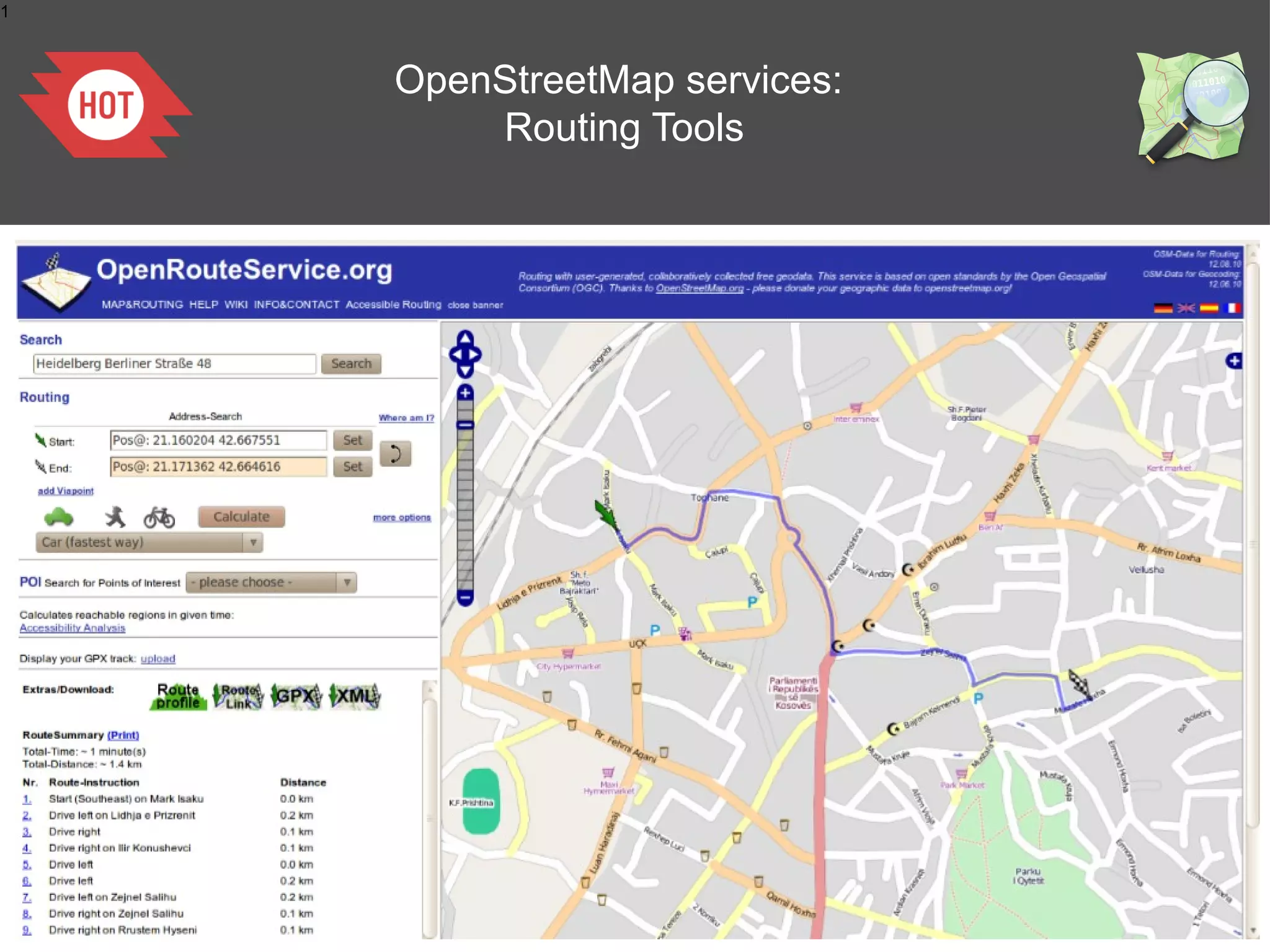Click City Hypermarket shop icon on map

pos(567,653)
